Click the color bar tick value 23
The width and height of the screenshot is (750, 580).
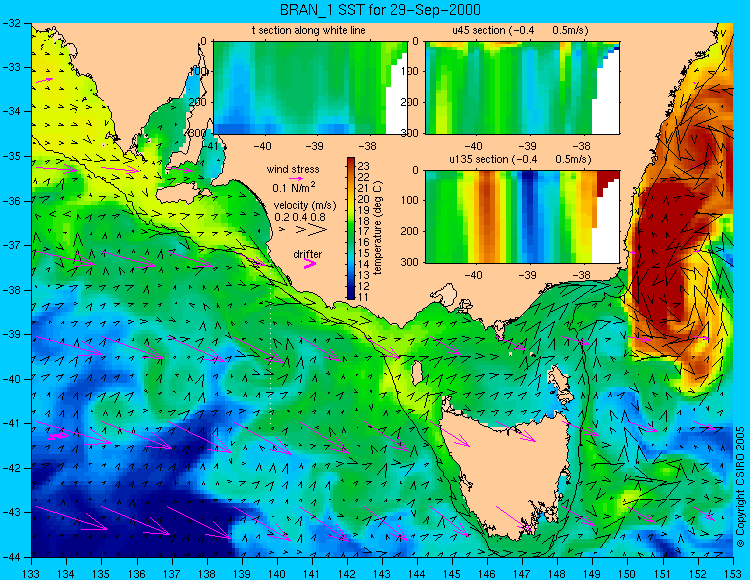(364, 166)
